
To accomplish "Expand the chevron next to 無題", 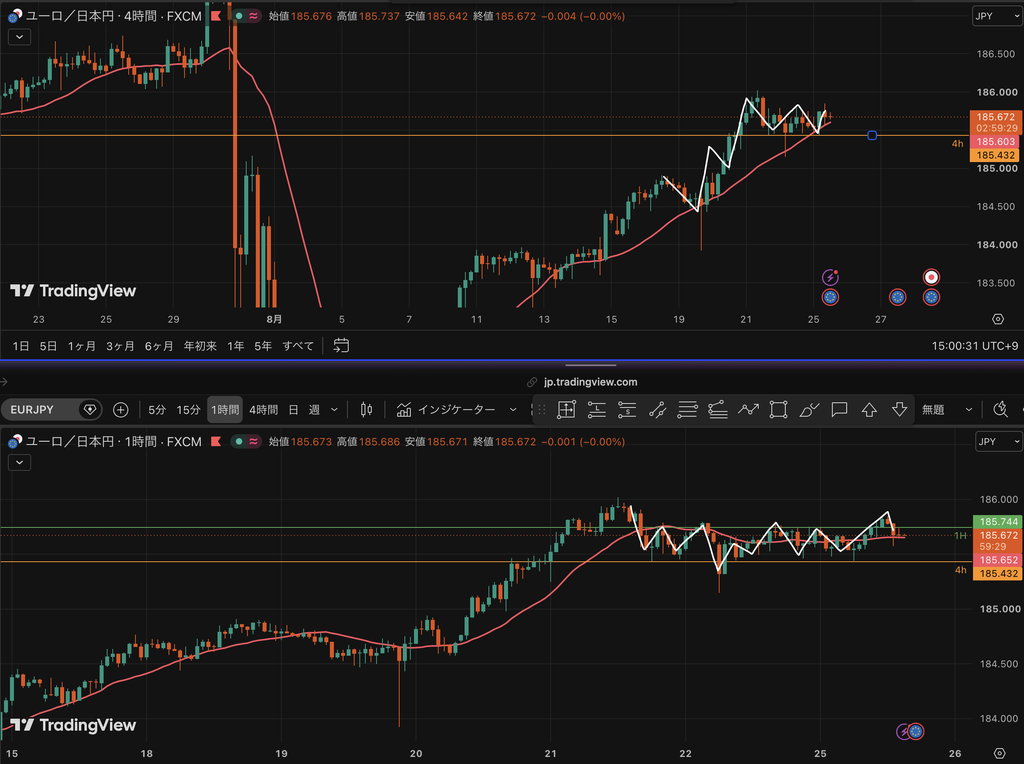I will [968, 409].
